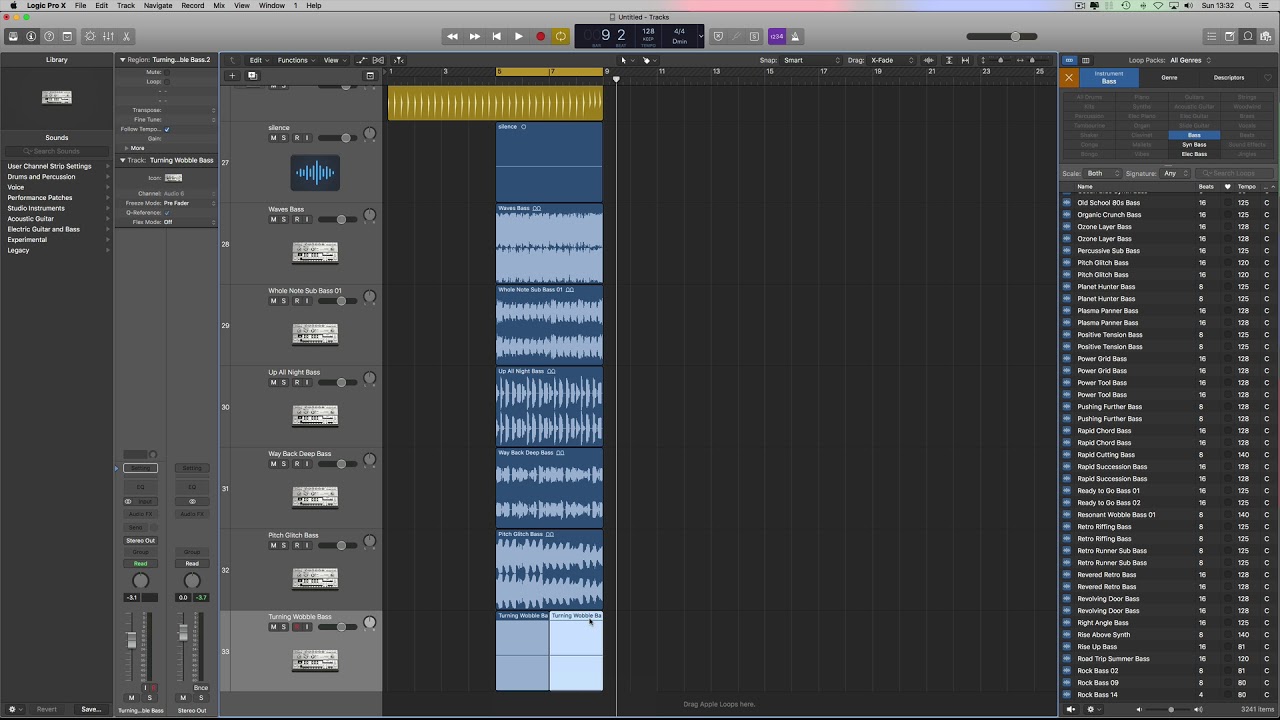Toggle the Inspector toolbar button
Screen dimensions: 1280x720
(31, 36)
